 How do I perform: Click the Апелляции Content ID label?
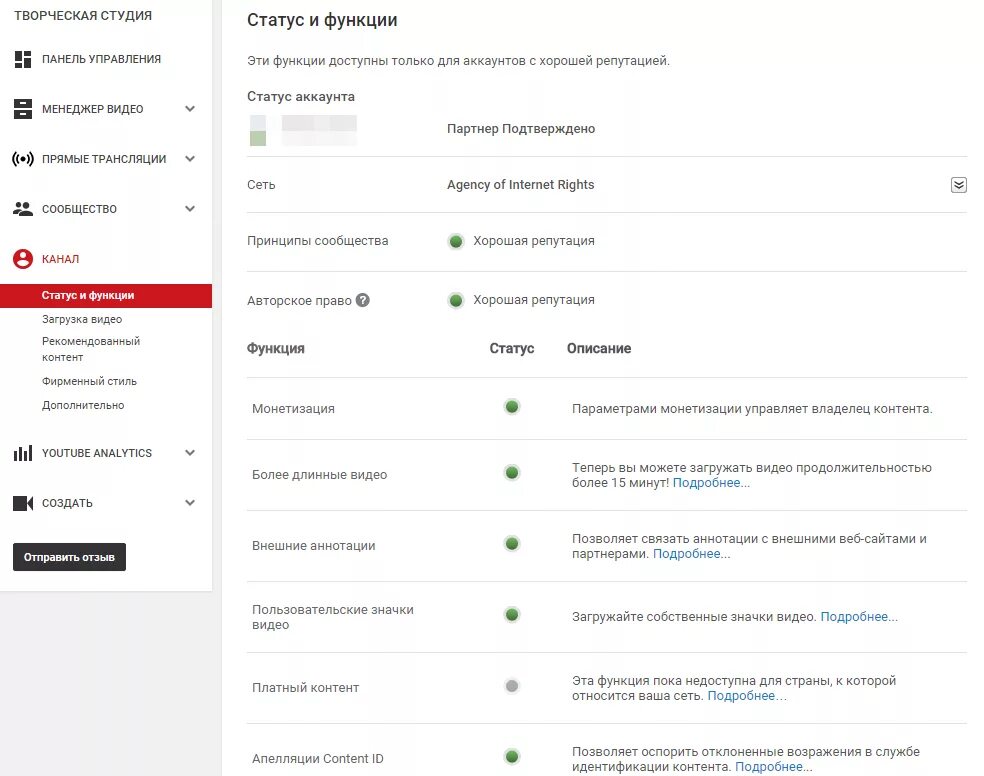[318, 759]
